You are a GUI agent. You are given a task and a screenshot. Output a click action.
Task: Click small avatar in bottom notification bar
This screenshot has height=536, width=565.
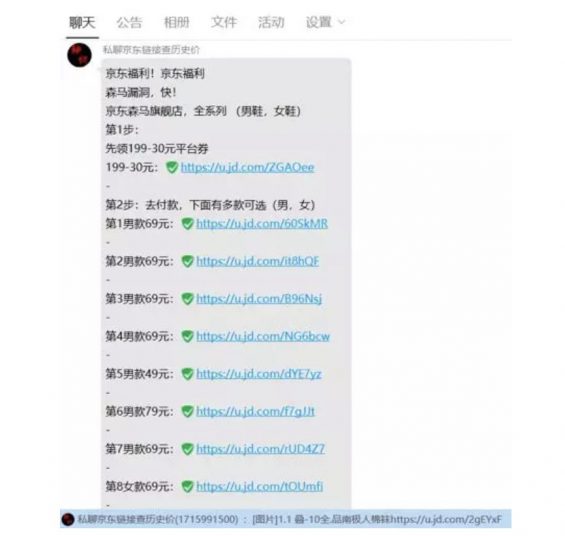point(68,519)
